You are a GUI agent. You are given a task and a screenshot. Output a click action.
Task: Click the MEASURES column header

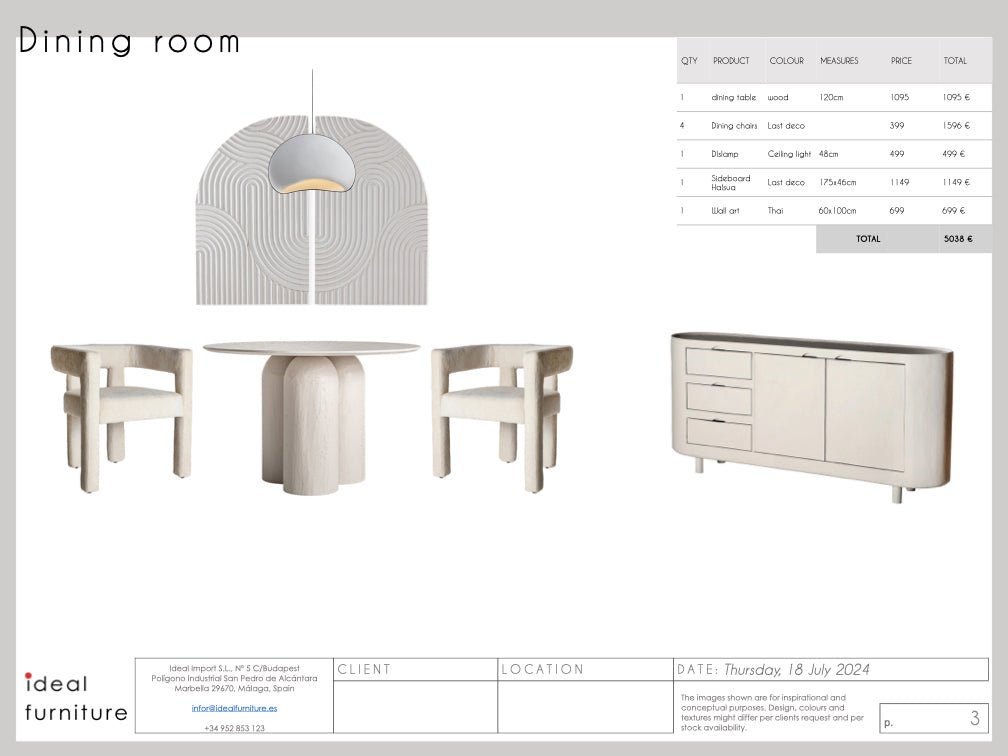point(839,61)
